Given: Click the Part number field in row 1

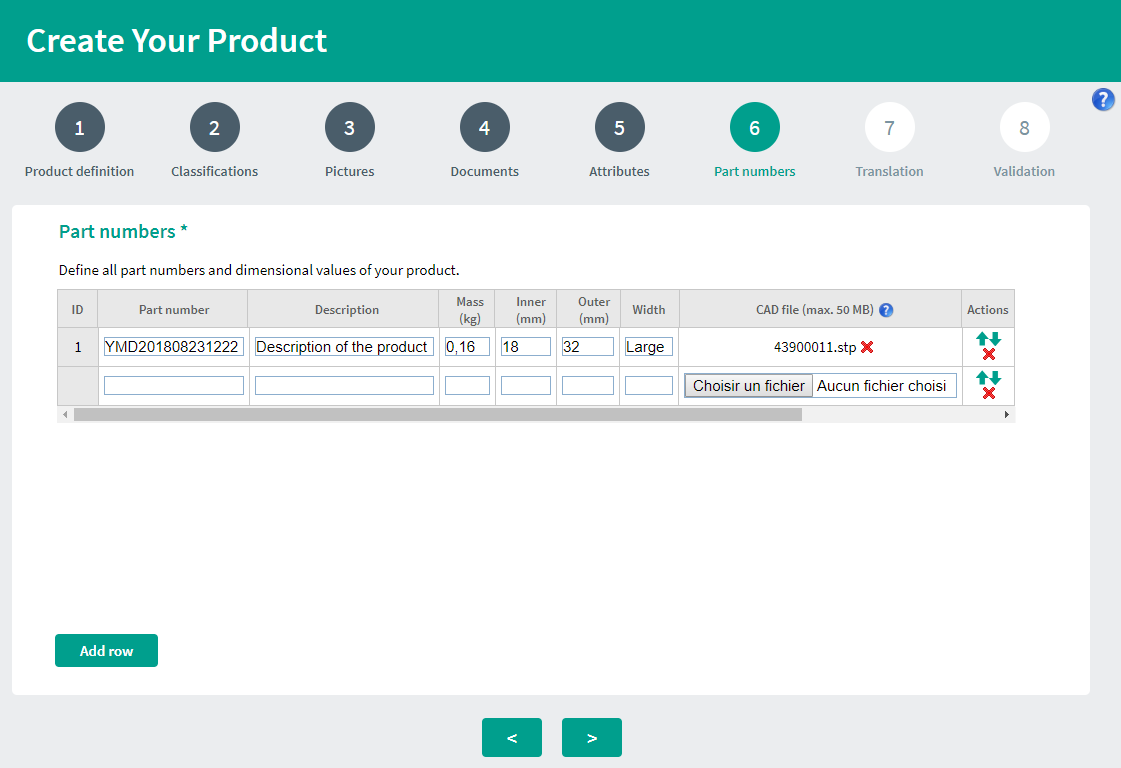Looking at the screenshot, I should [x=173, y=347].
